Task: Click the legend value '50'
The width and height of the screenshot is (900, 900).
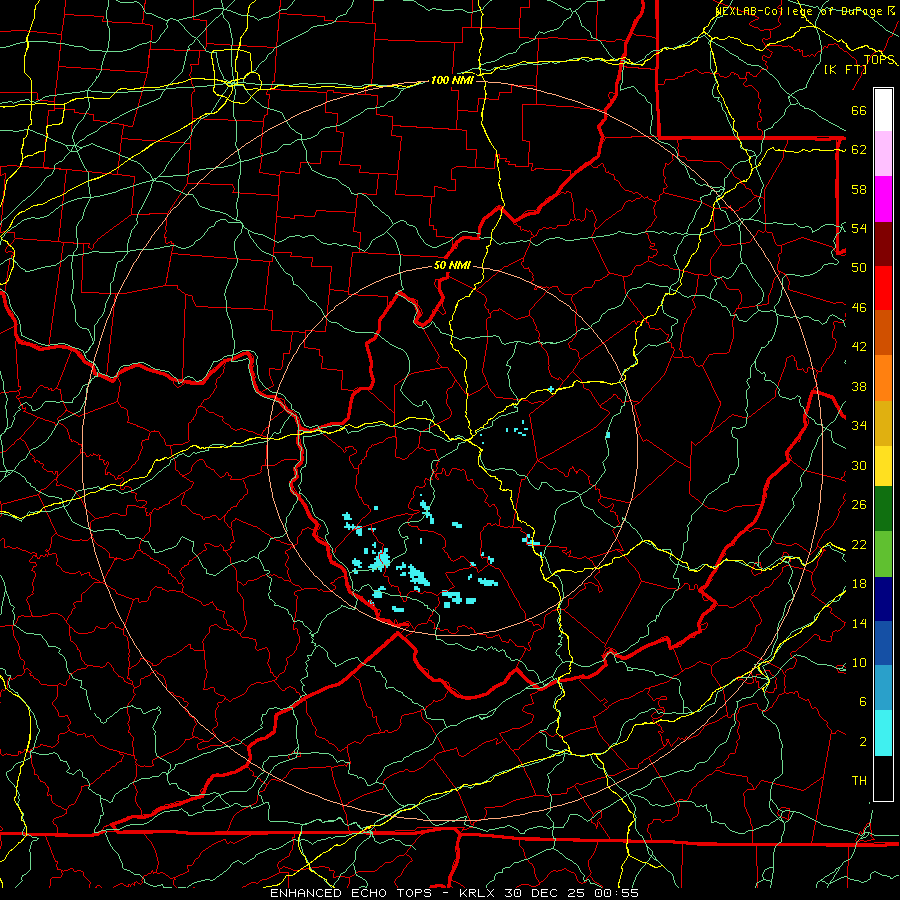Action: point(859,267)
